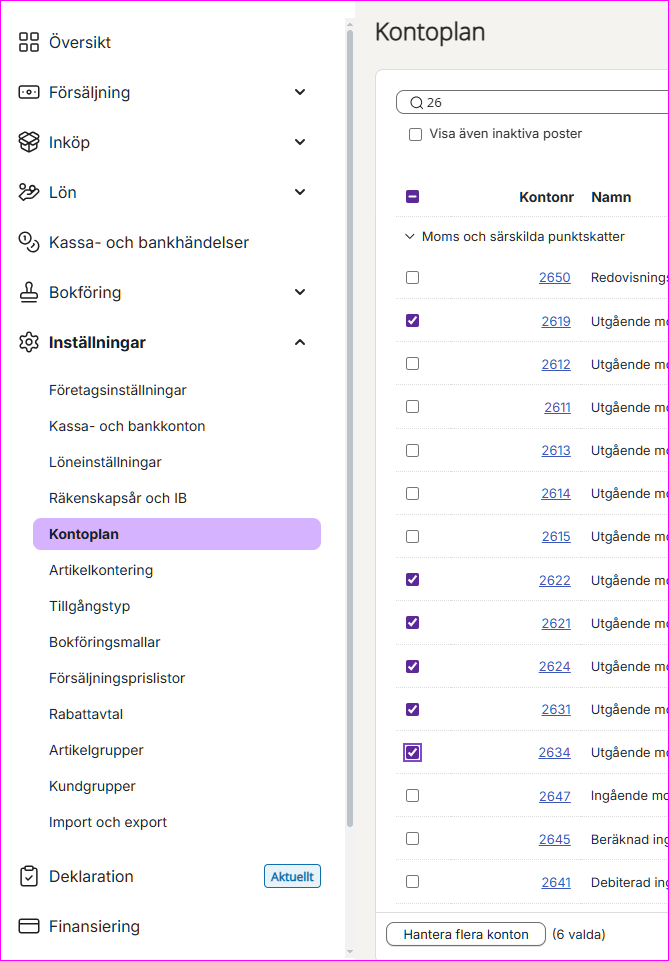The image size is (669, 961).
Task: Expand the Lön menu chevron
Action: pyautogui.click(x=300, y=192)
